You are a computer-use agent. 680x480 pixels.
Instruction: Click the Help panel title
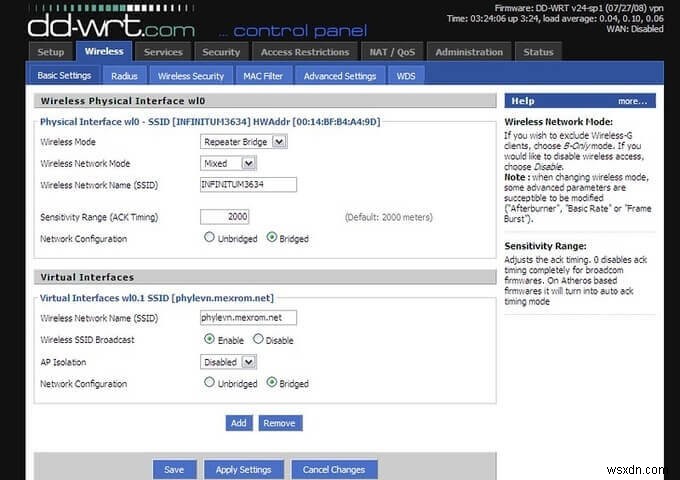[x=523, y=101]
